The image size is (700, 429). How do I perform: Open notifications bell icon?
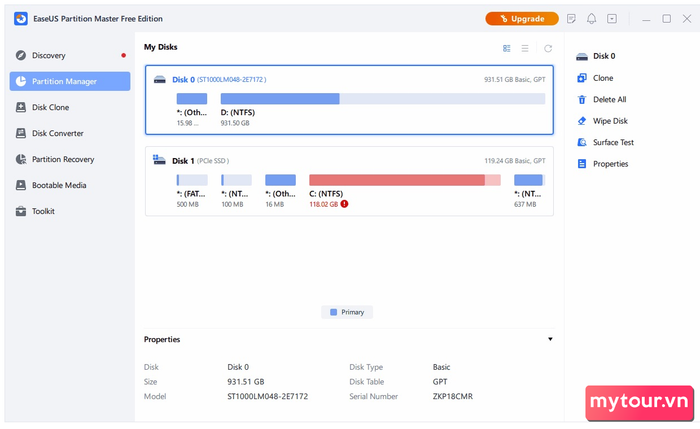click(x=592, y=19)
